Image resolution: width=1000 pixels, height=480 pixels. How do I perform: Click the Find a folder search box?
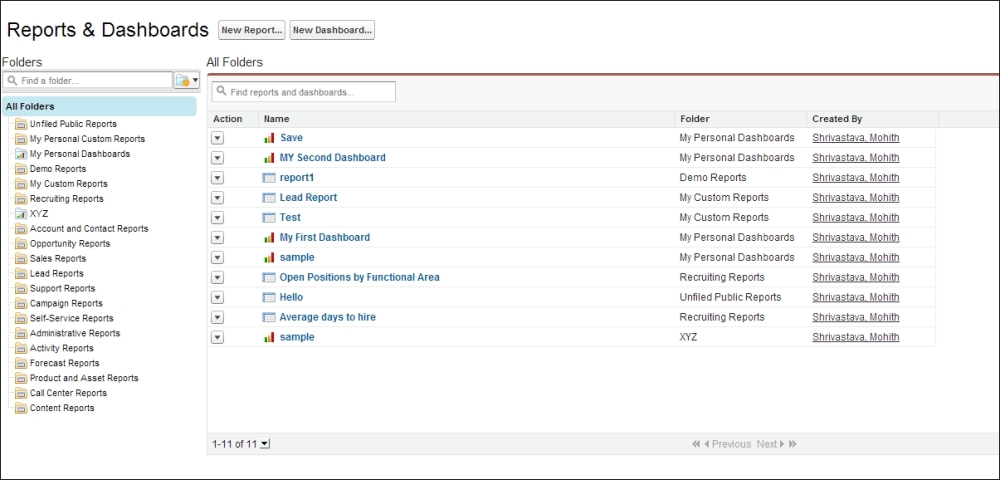(92, 80)
